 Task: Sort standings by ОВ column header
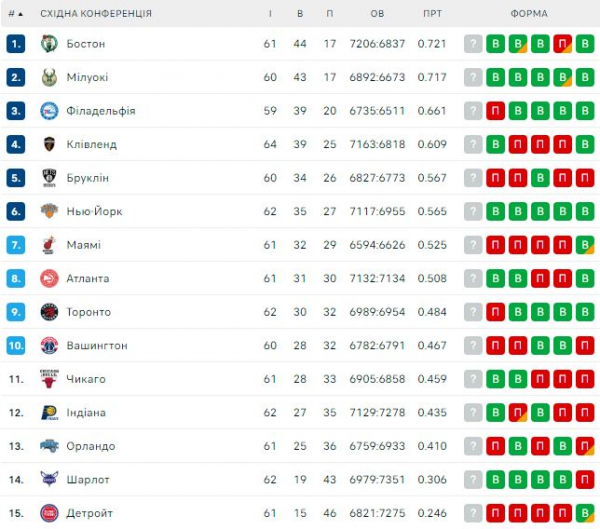377,14
